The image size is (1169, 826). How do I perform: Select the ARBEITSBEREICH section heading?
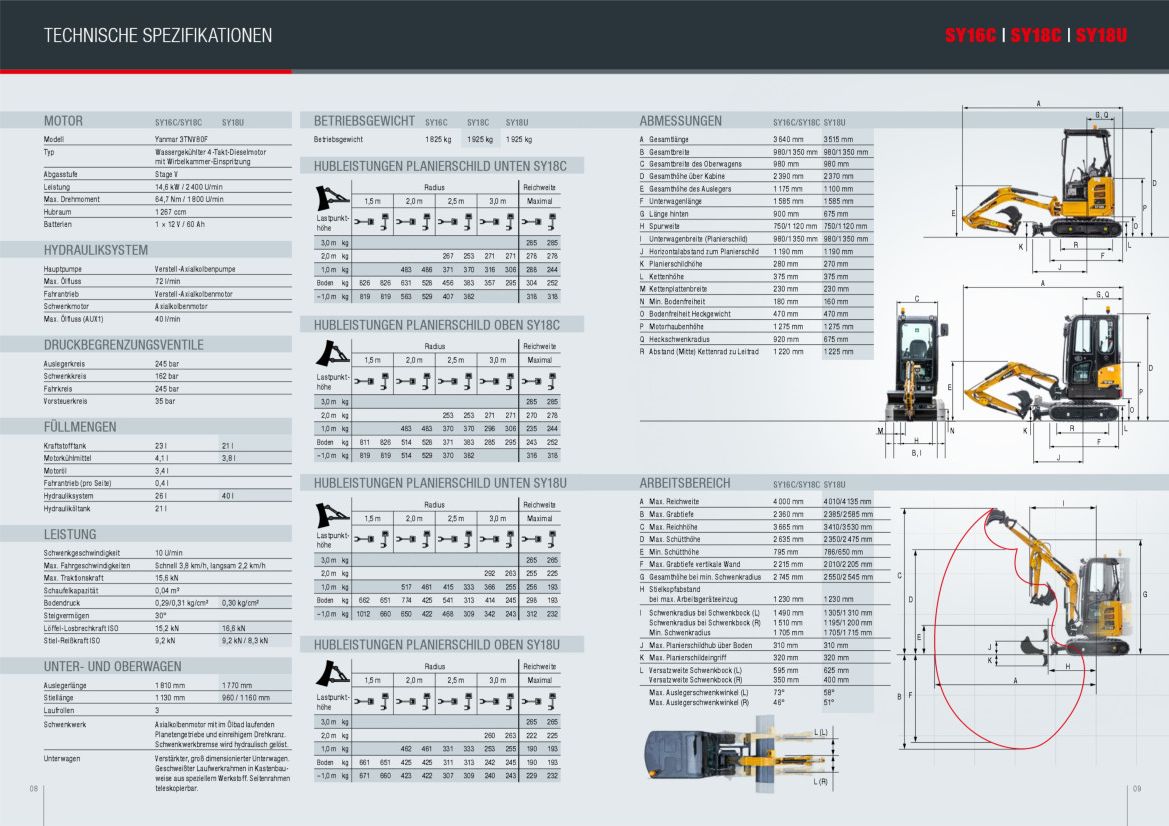click(x=685, y=483)
